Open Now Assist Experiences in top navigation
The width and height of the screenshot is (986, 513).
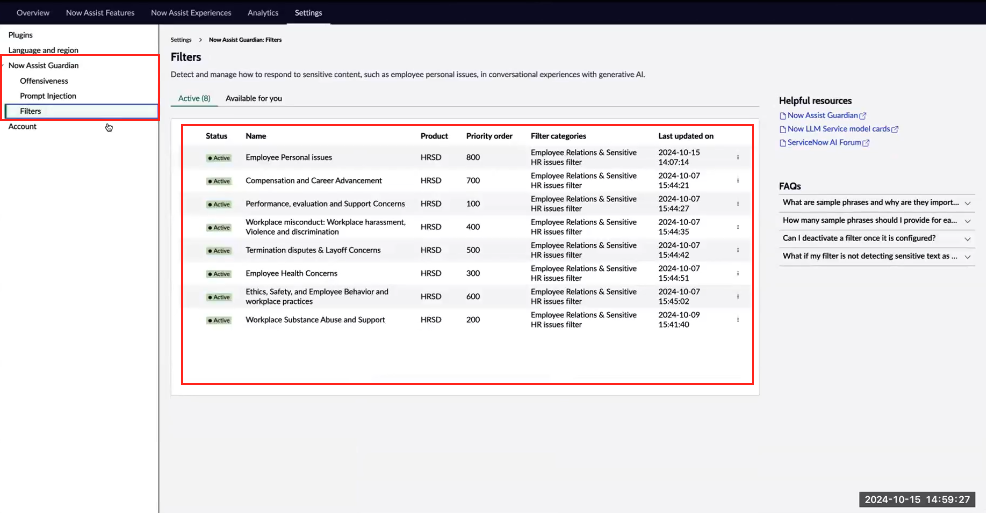point(191,13)
